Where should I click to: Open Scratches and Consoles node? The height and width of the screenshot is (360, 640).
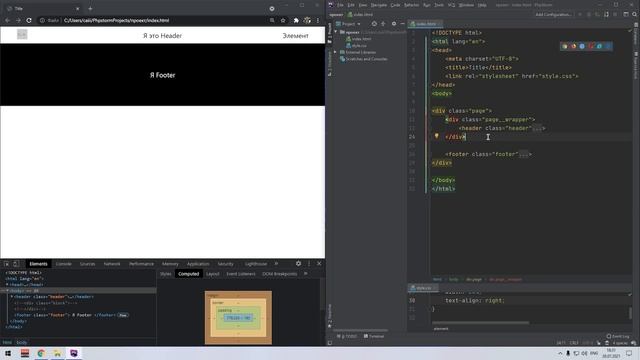(364, 59)
